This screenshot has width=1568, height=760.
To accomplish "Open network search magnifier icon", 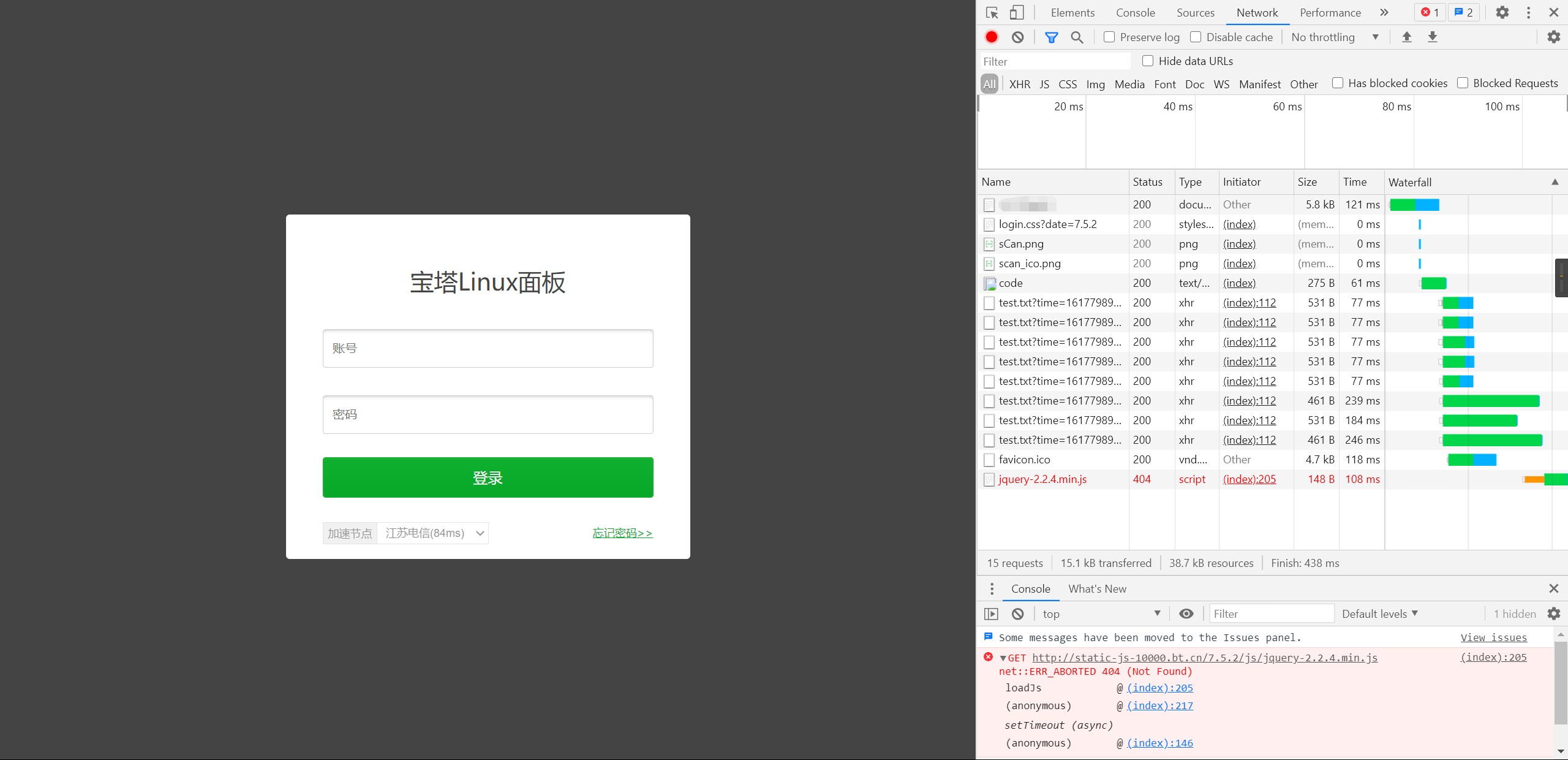I will click(1077, 37).
